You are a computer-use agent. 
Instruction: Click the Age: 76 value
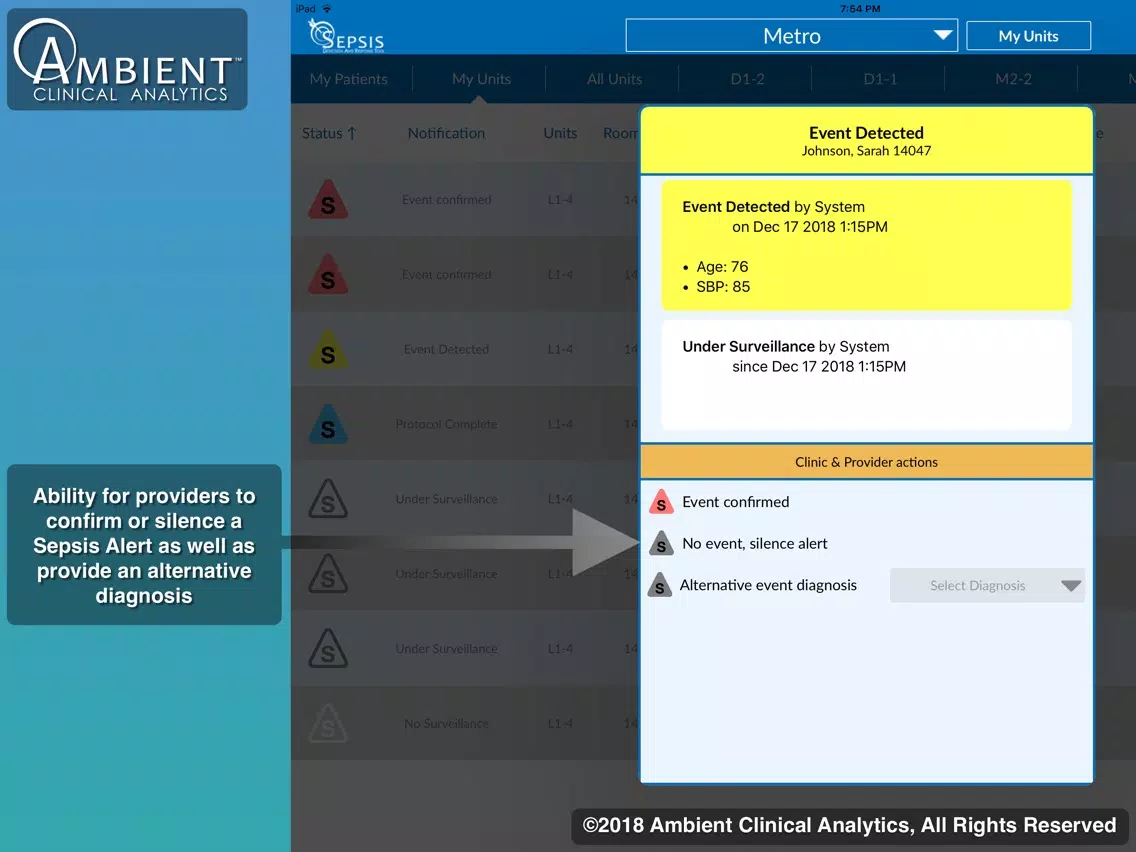[x=722, y=267]
